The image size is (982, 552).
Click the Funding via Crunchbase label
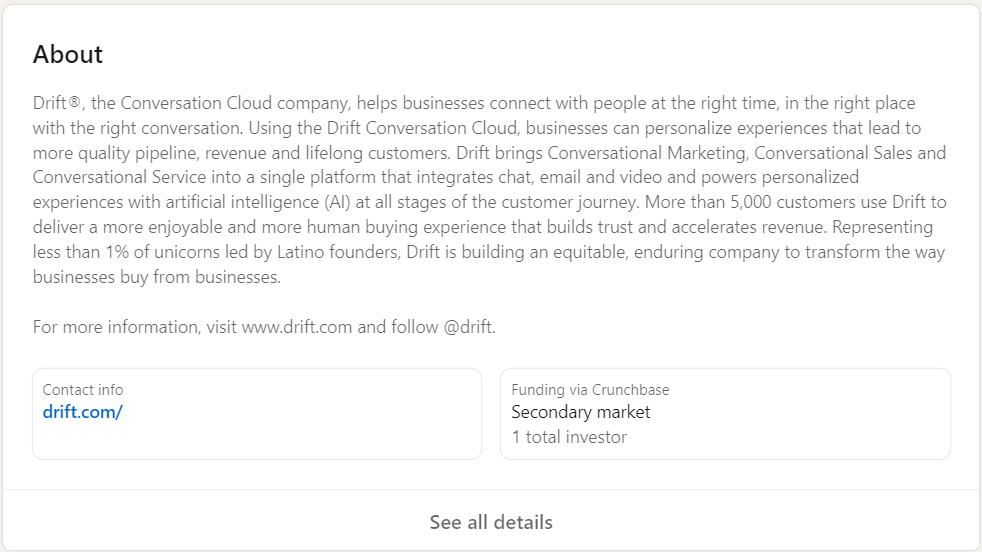pos(590,390)
